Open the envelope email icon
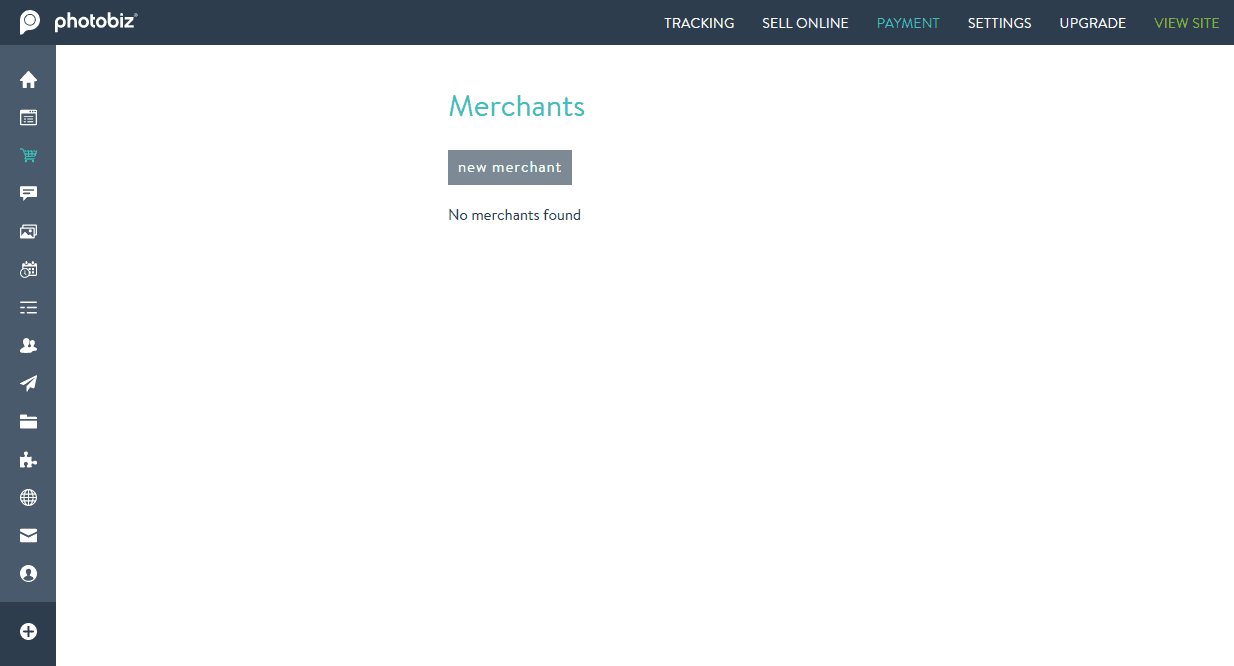Image resolution: width=1234 pixels, height=666 pixels. point(27,535)
